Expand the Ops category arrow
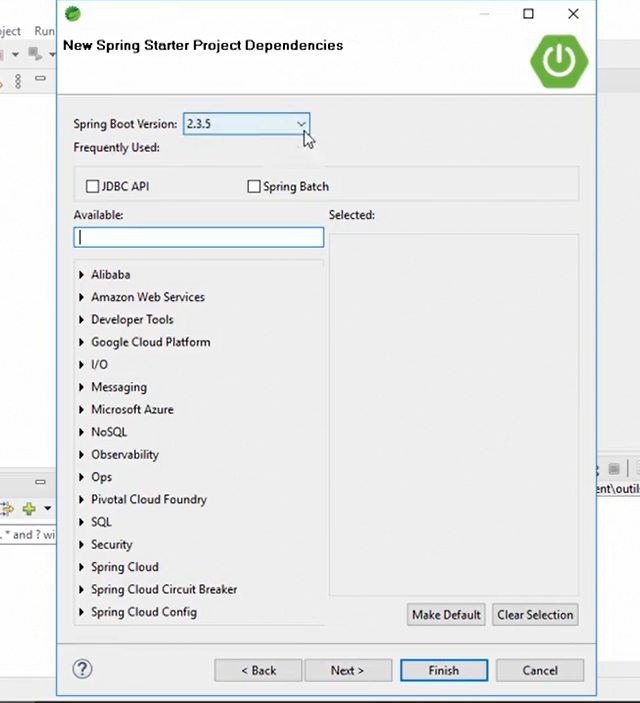 pos(81,477)
